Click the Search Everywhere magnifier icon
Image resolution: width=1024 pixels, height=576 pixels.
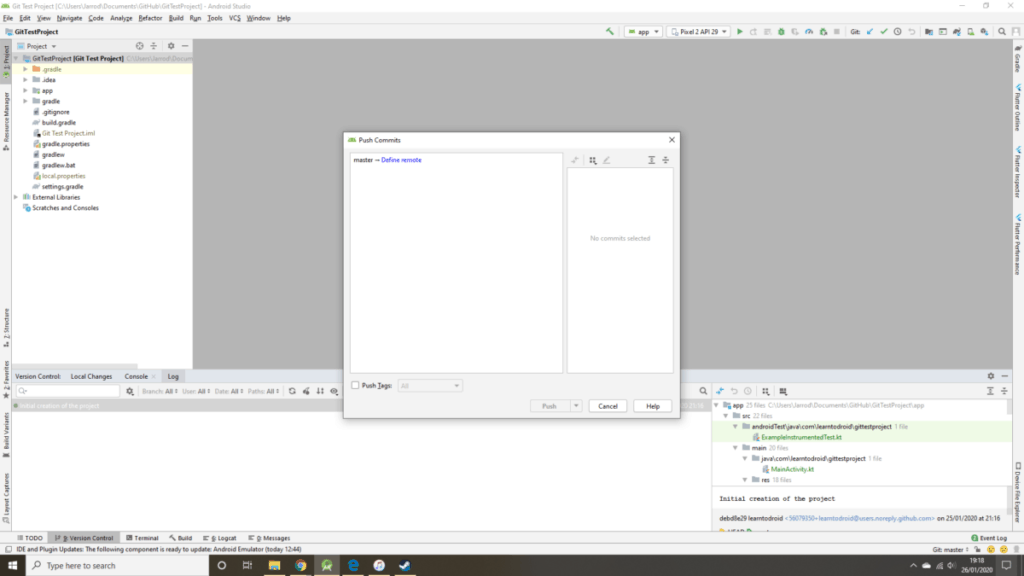click(1003, 32)
